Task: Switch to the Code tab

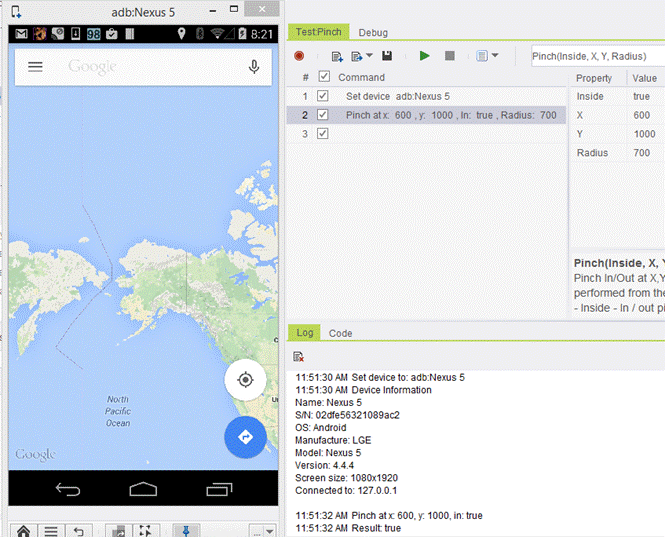Action: (x=340, y=333)
